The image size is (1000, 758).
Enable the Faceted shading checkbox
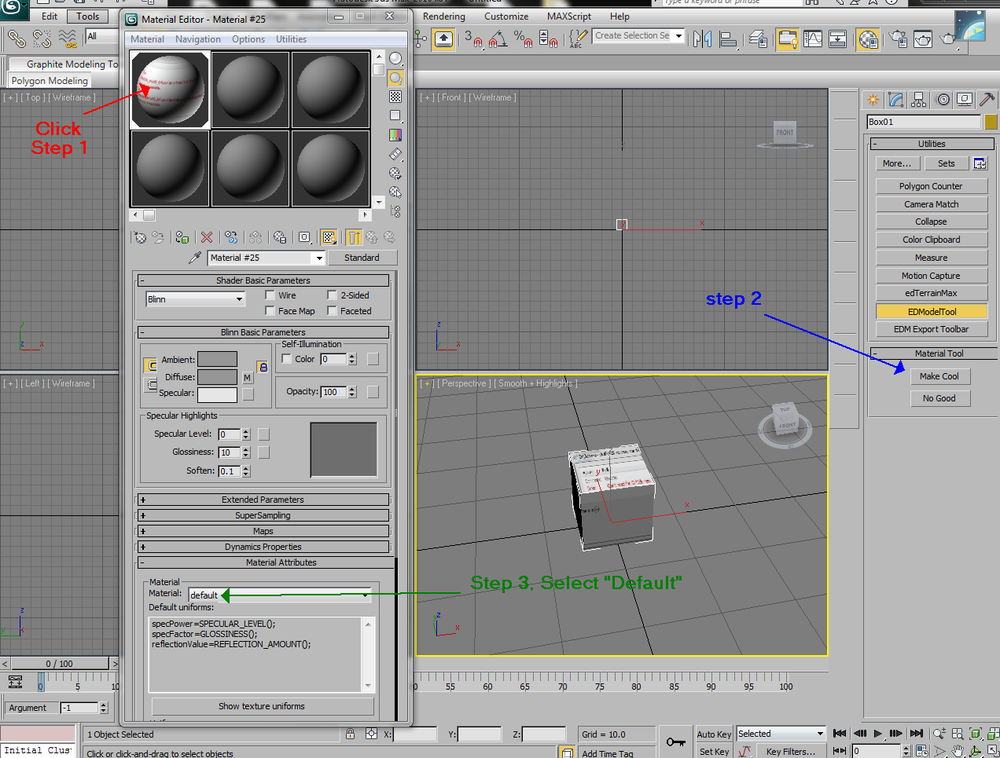click(331, 311)
